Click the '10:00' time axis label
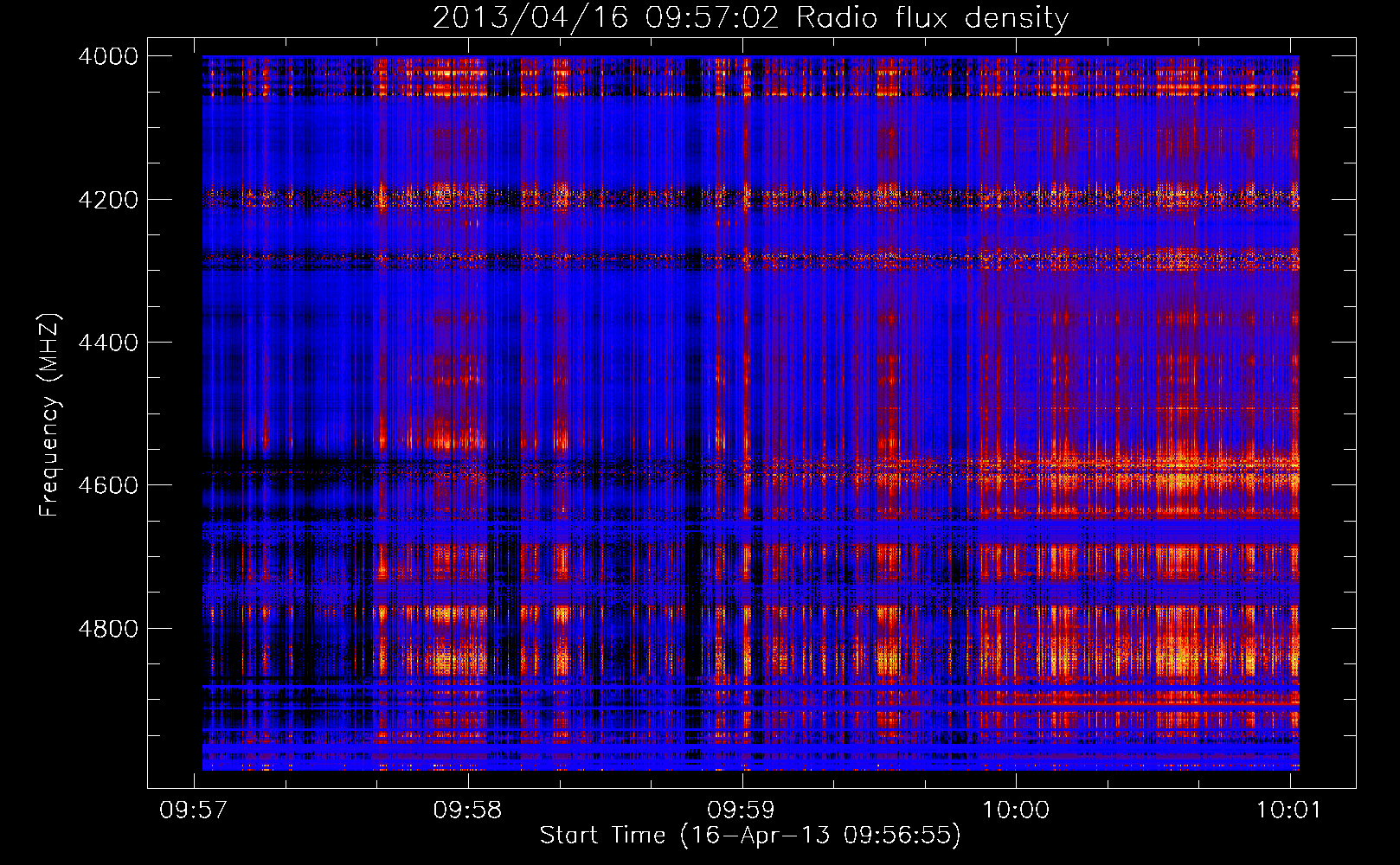Viewport: 1400px width, 865px height. 1016,810
